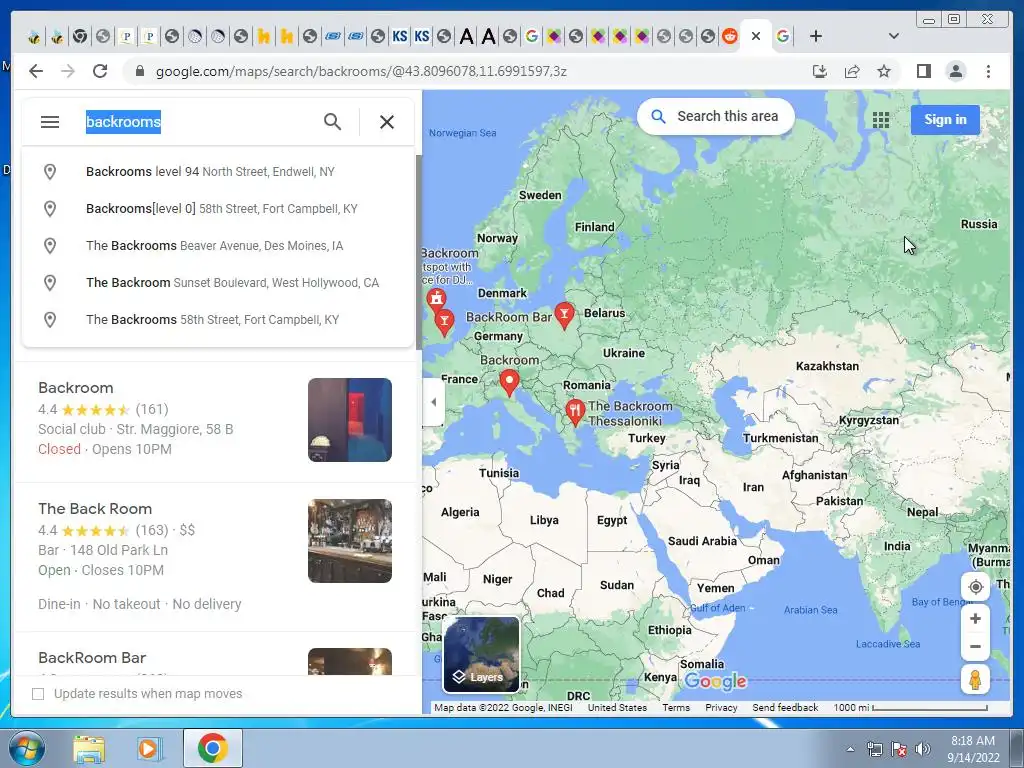
Task: Show hidden tray icons arrow
Action: pyautogui.click(x=850, y=749)
